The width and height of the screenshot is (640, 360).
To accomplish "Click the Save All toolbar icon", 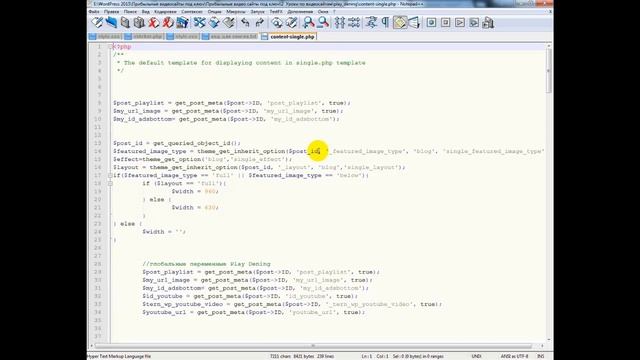I will [x=139, y=23].
